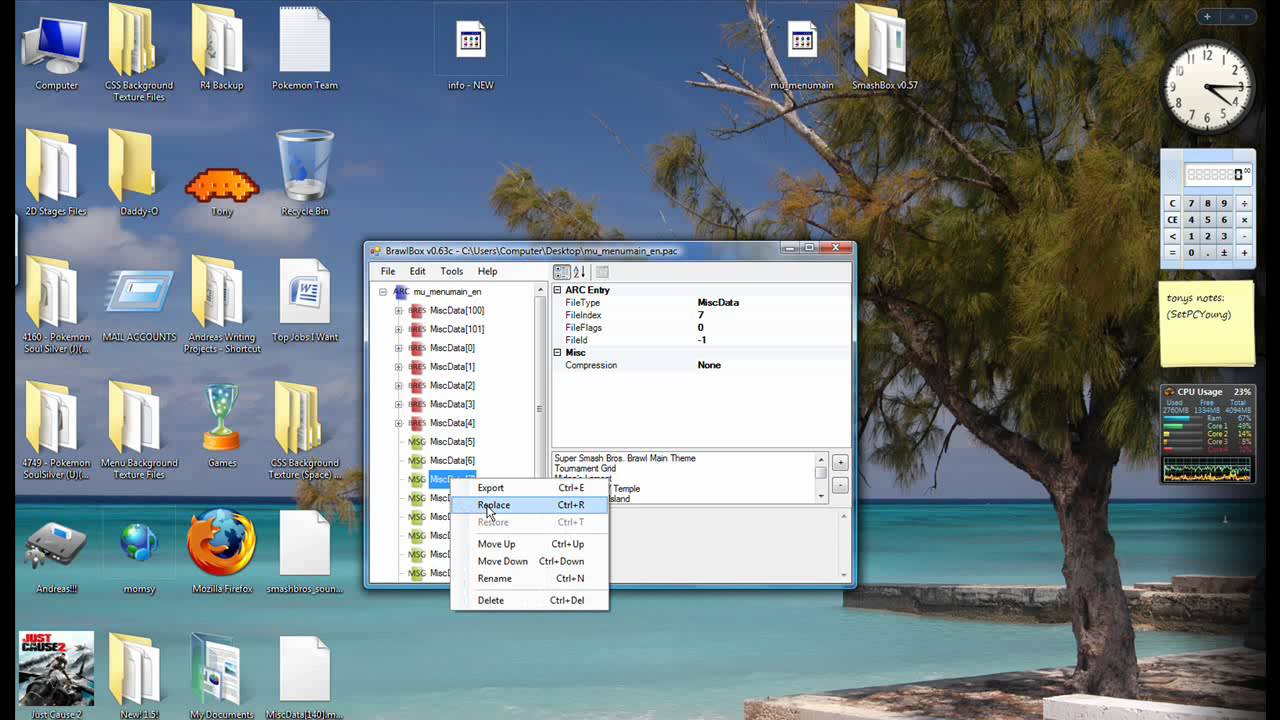Expand the MiscData[1] tree node
The height and width of the screenshot is (720, 1280).
point(398,367)
